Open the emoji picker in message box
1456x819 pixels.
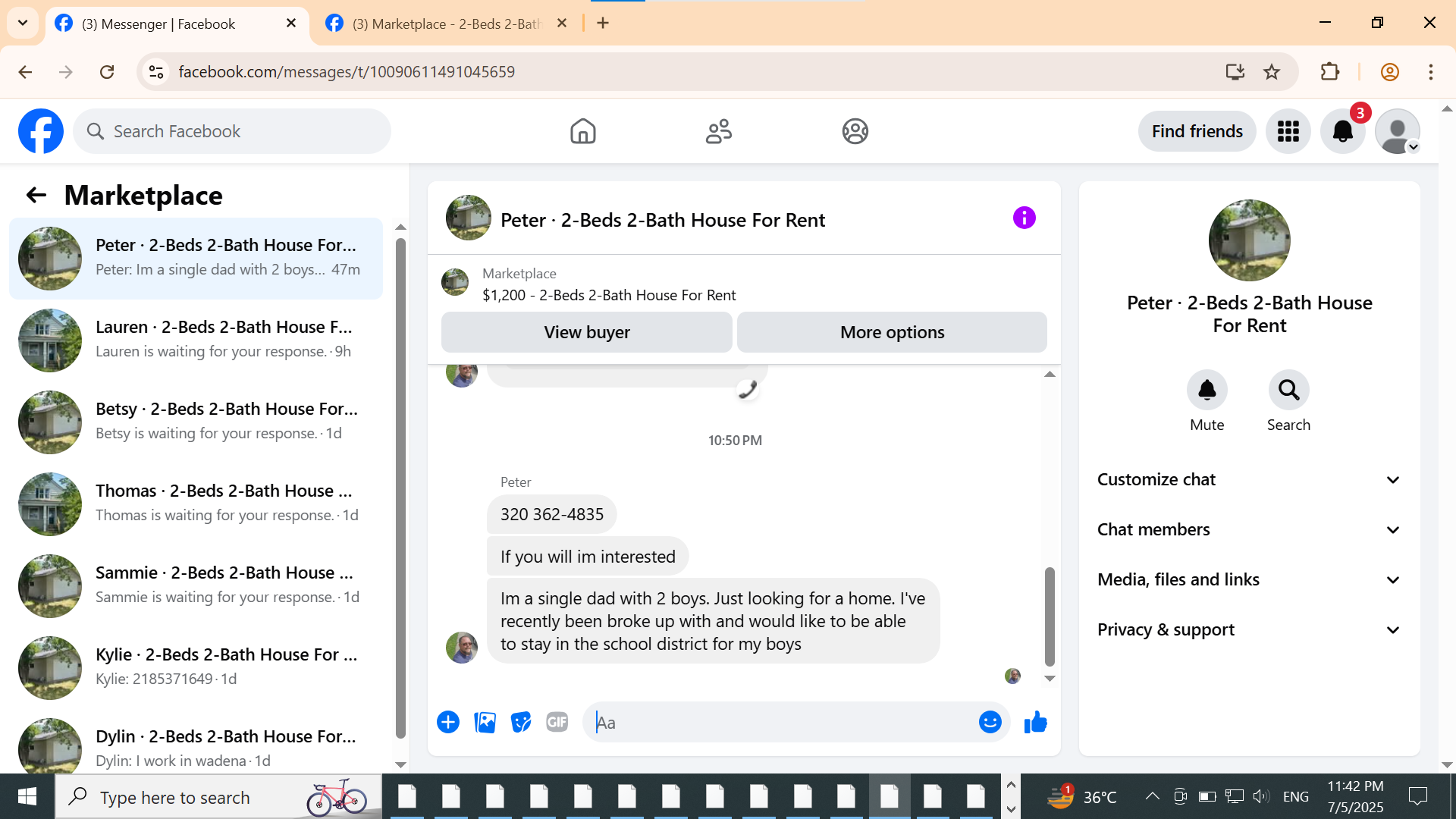click(990, 723)
